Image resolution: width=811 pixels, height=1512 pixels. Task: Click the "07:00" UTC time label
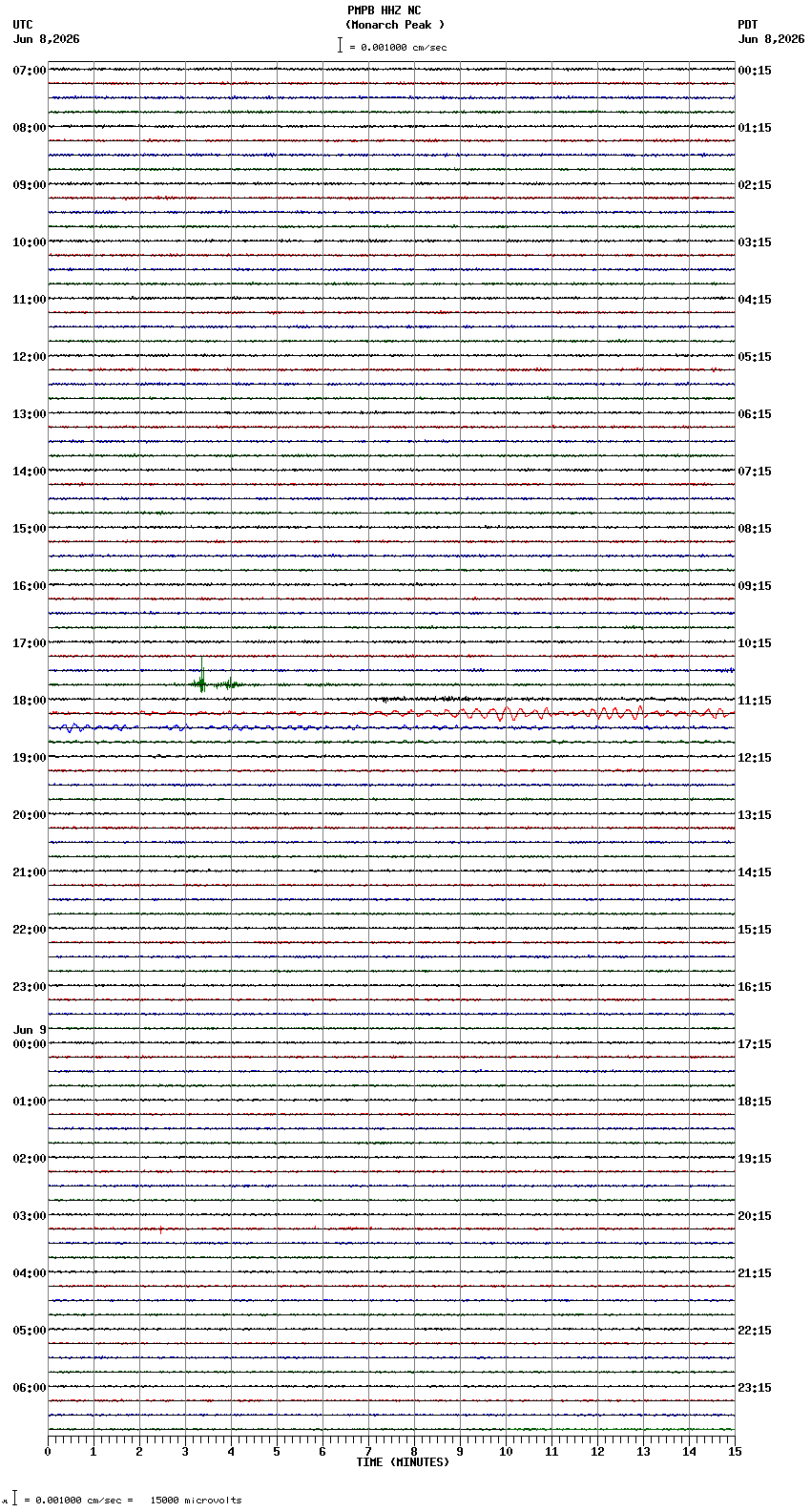(30, 71)
